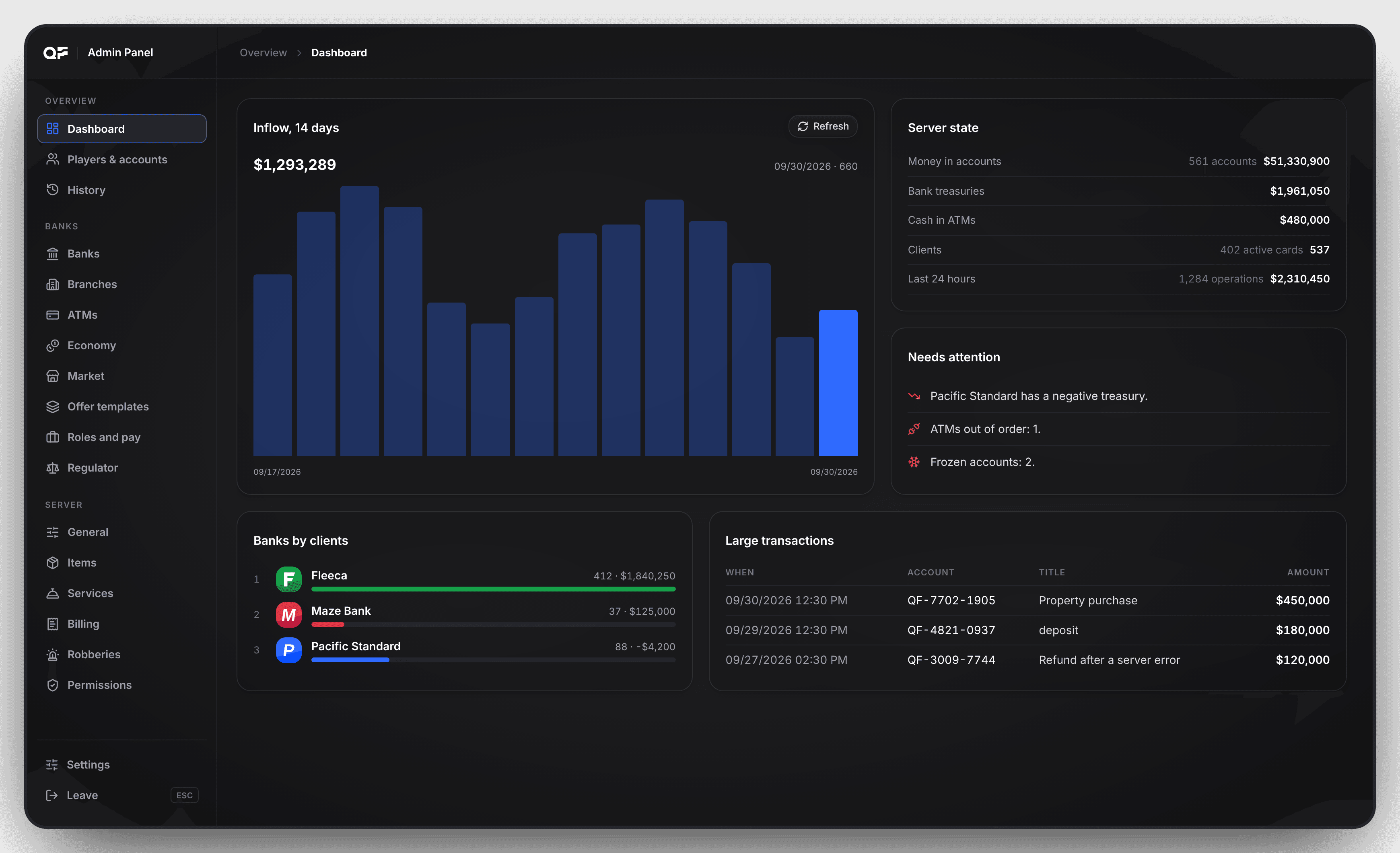Open Settings in the sidebar

tap(121, 764)
